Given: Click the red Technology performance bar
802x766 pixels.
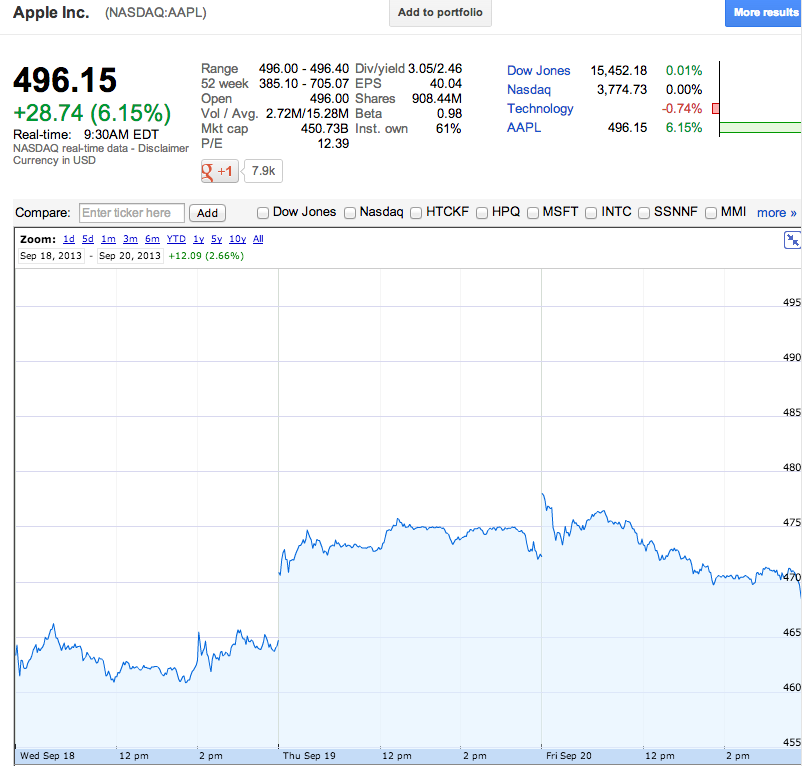Looking at the screenshot, I should pos(716,108).
